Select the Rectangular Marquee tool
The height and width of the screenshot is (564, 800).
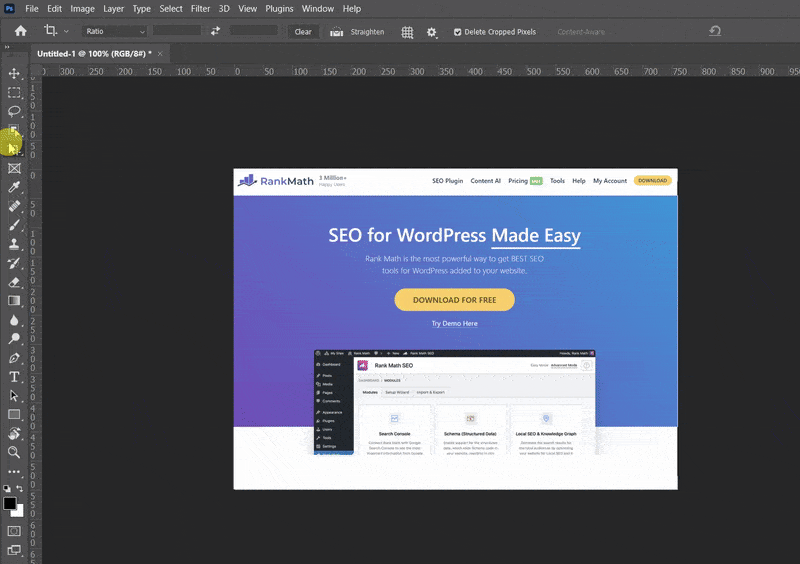[14, 92]
